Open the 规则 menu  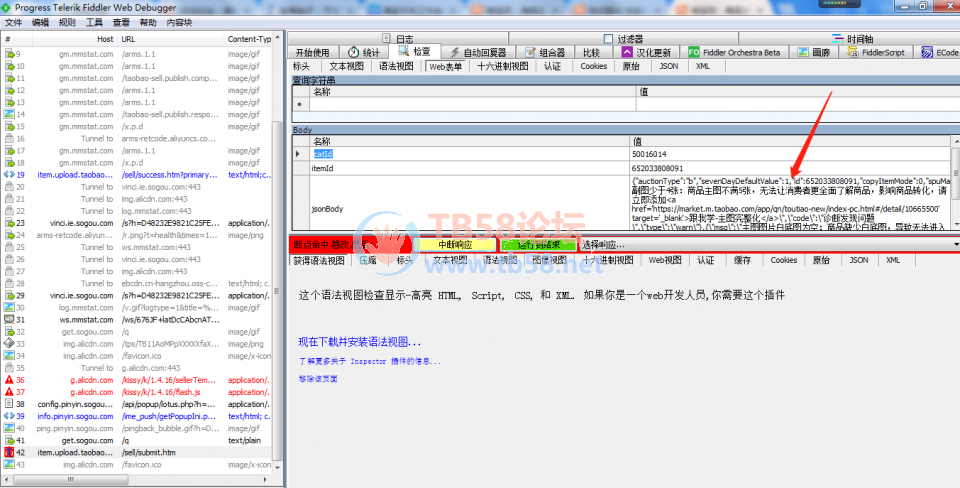(x=67, y=23)
